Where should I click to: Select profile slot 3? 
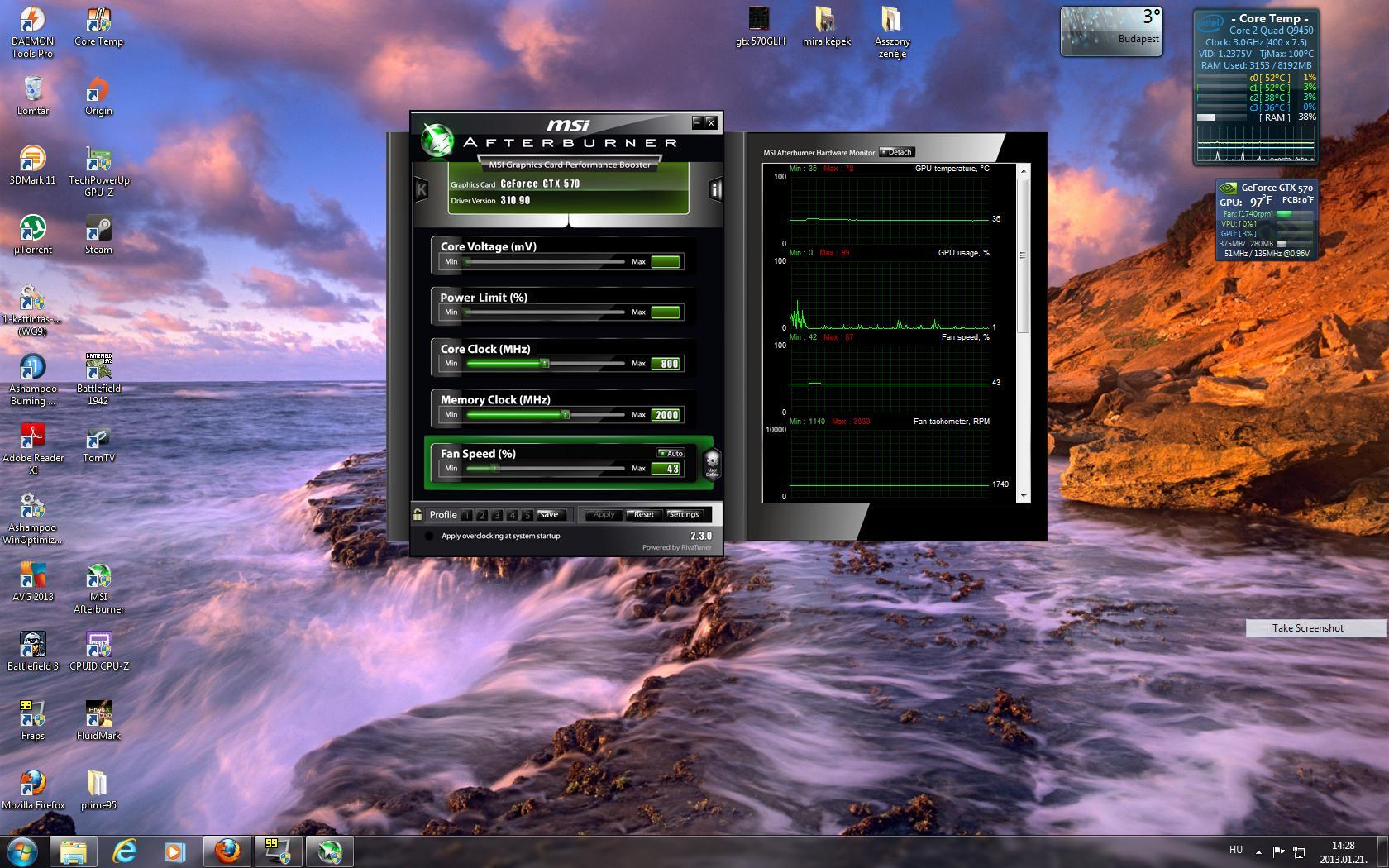tap(497, 515)
